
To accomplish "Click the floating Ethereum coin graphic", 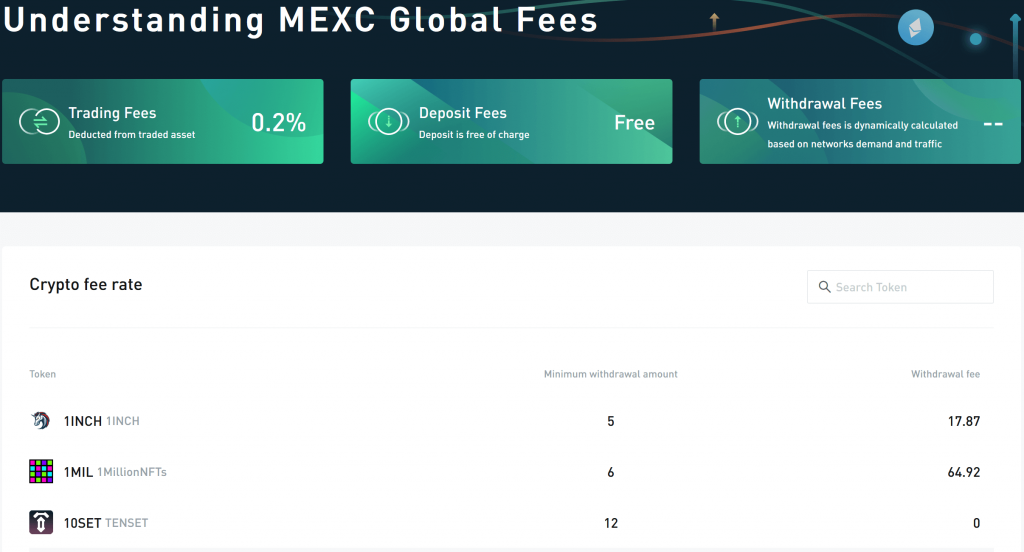I will 916,27.
